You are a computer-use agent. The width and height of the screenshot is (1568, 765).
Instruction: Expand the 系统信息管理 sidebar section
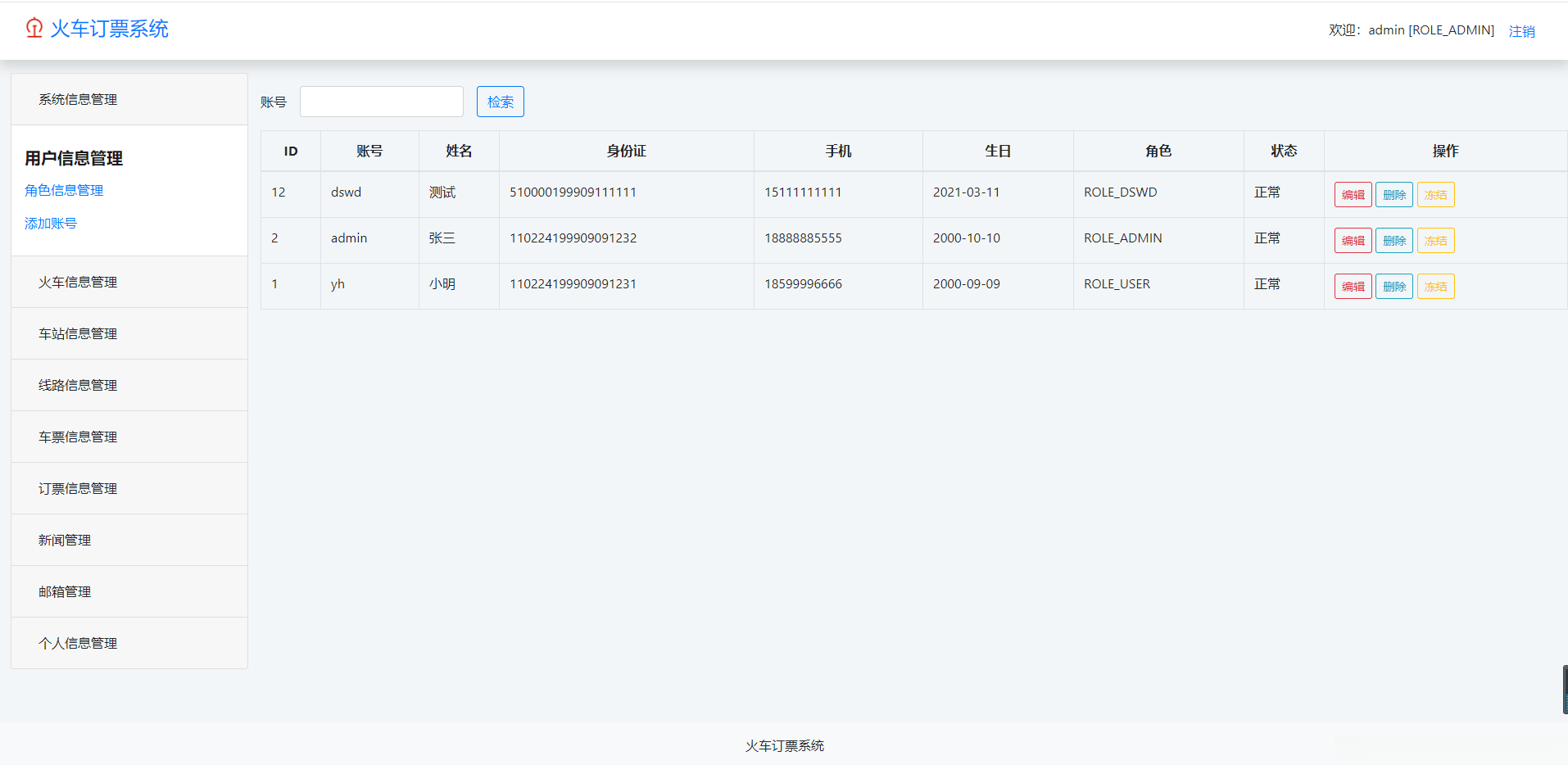tap(129, 99)
